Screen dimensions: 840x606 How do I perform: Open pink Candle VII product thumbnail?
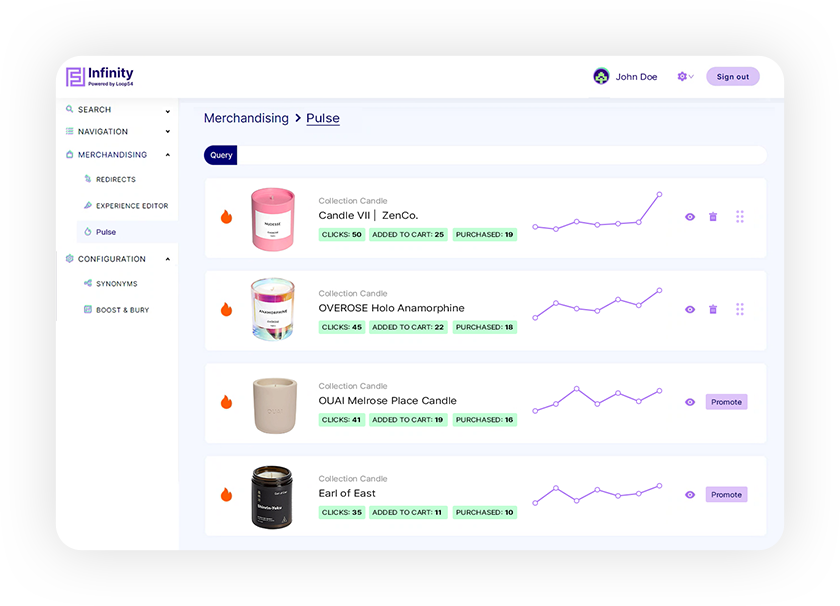tap(273, 219)
